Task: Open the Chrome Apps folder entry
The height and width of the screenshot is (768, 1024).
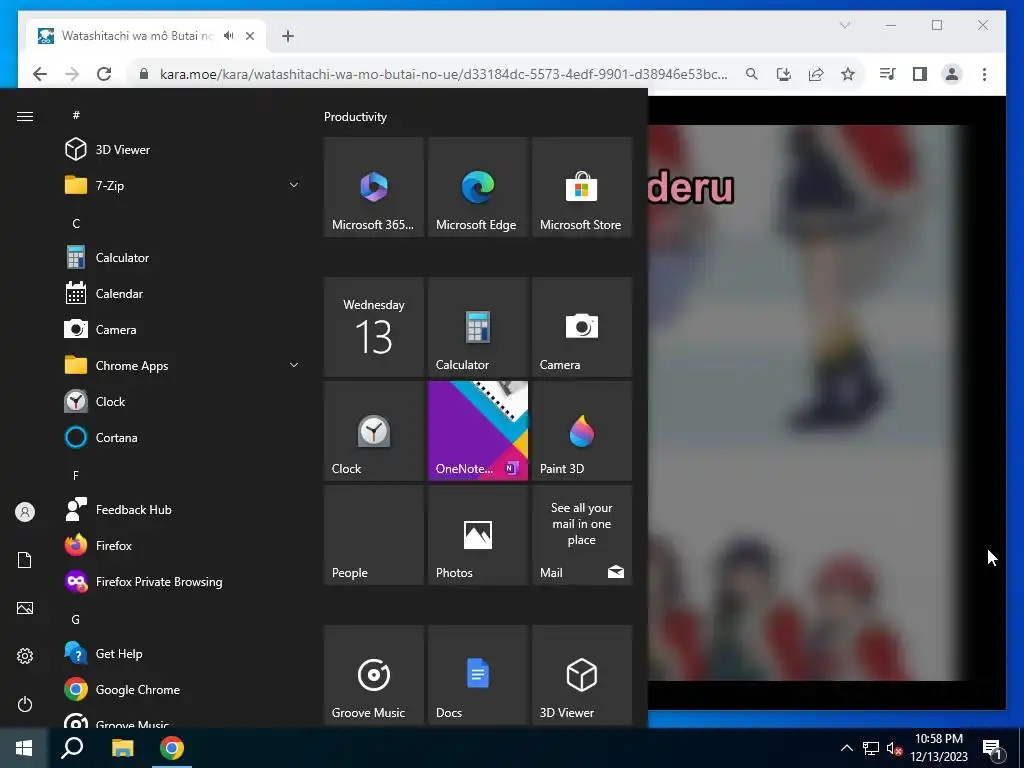Action: tap(182, 365)
